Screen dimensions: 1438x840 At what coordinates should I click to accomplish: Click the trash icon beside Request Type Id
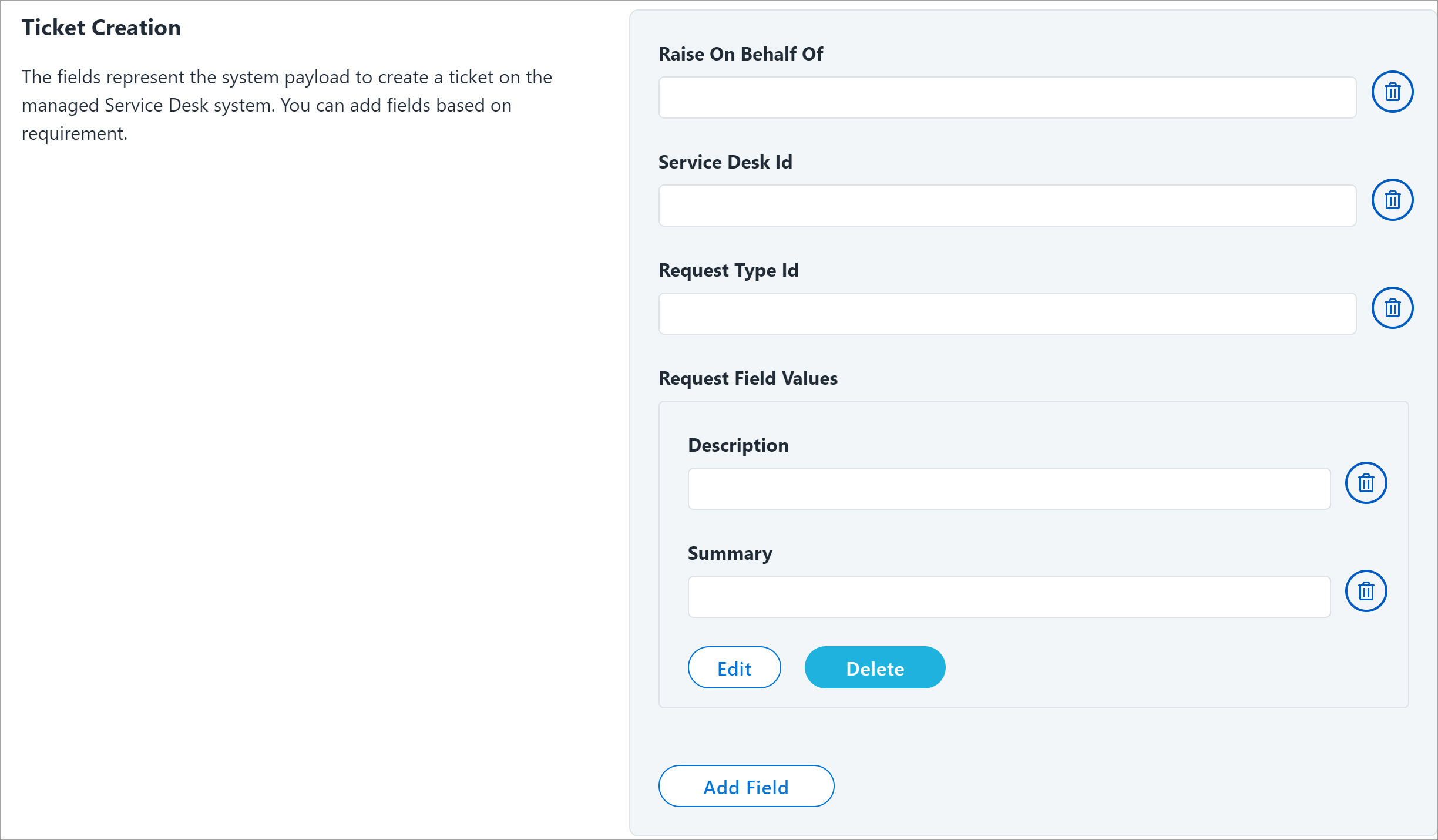[1392, 308]
